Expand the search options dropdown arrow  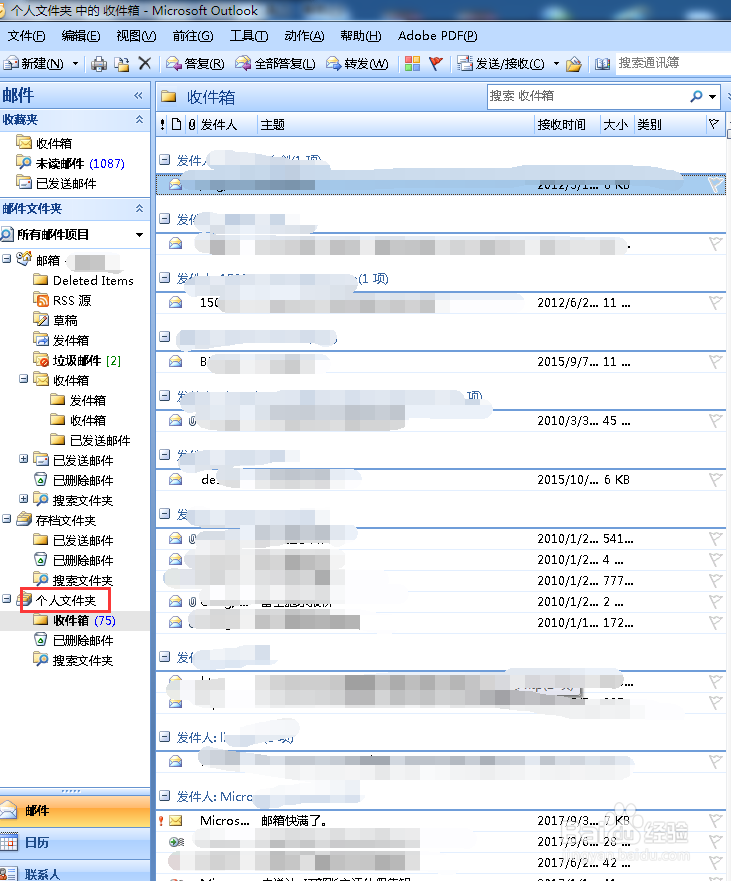[x=712, y=97]
